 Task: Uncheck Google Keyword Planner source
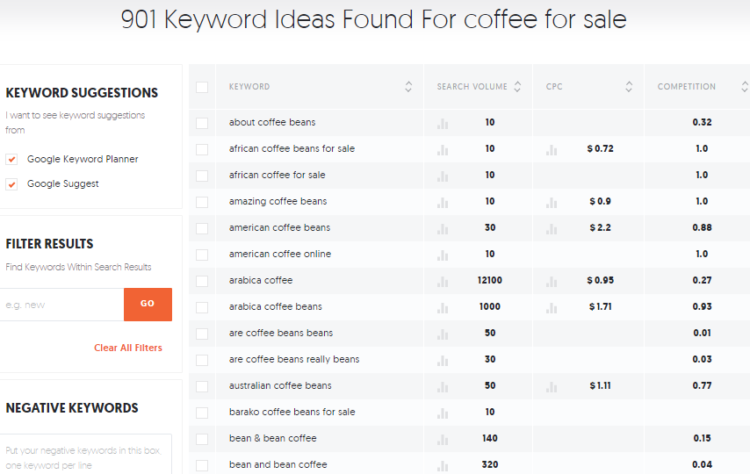[12, 159]
